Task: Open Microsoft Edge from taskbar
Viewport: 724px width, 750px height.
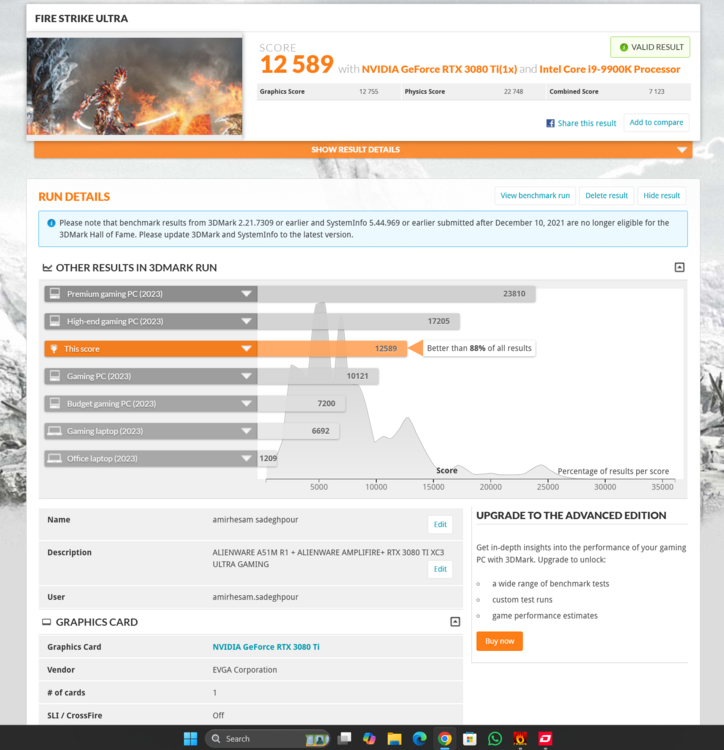Action: pyautogui.click(x=420, y=739)
